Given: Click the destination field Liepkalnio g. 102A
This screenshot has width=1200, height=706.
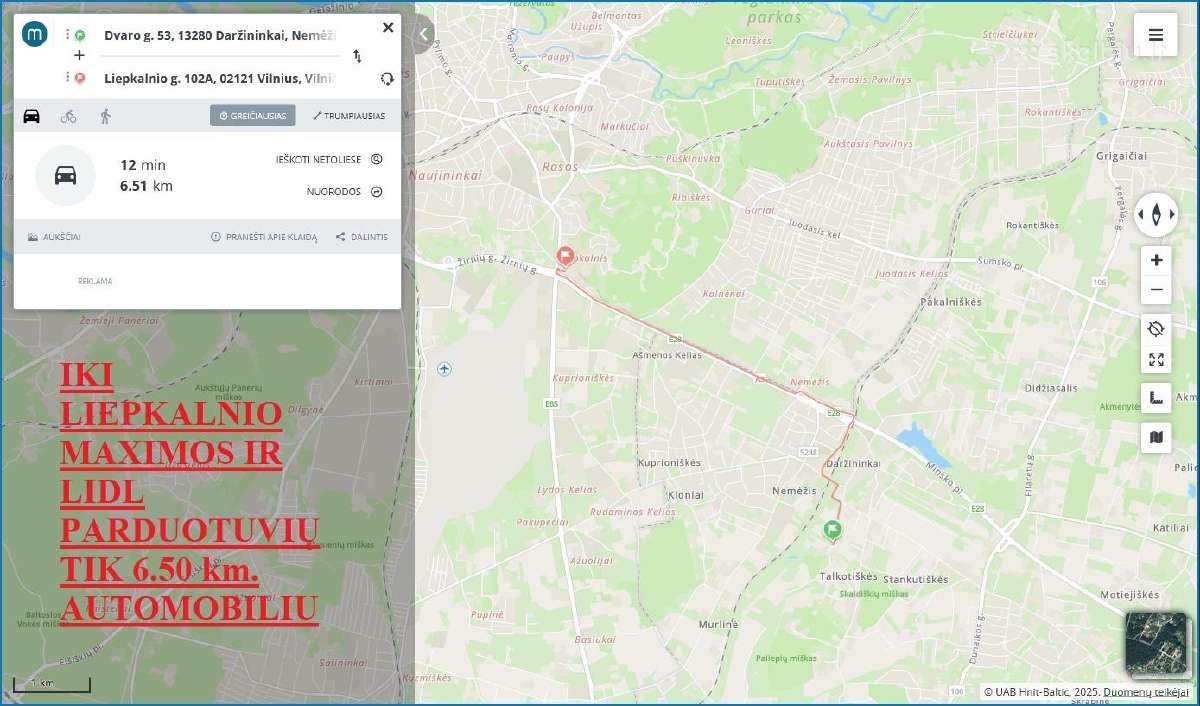Looking at the screenshot, I should pyautogui.click(x=220, y=78).
